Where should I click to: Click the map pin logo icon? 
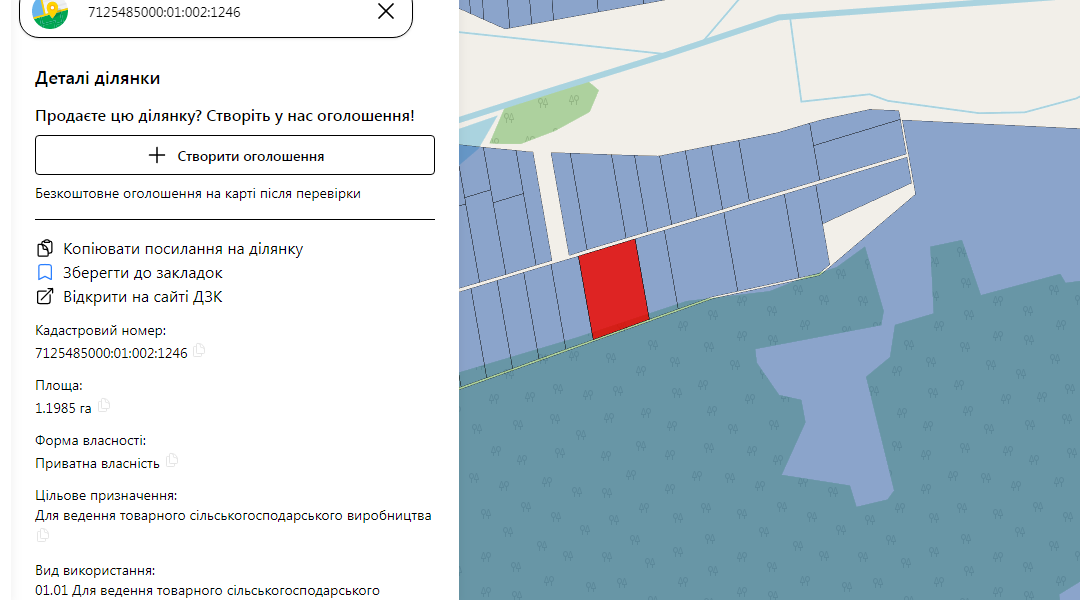pyautogui.click(x=50, y=15)
